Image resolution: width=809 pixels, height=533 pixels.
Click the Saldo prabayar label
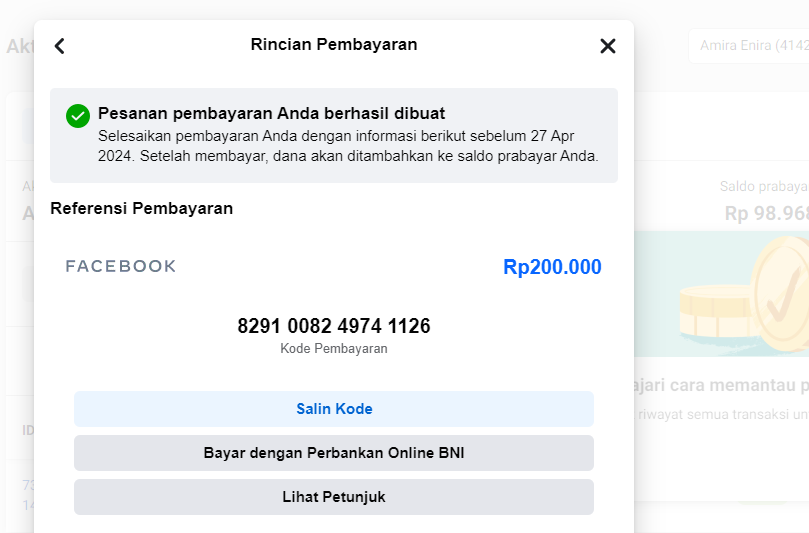tap(763, 187)
